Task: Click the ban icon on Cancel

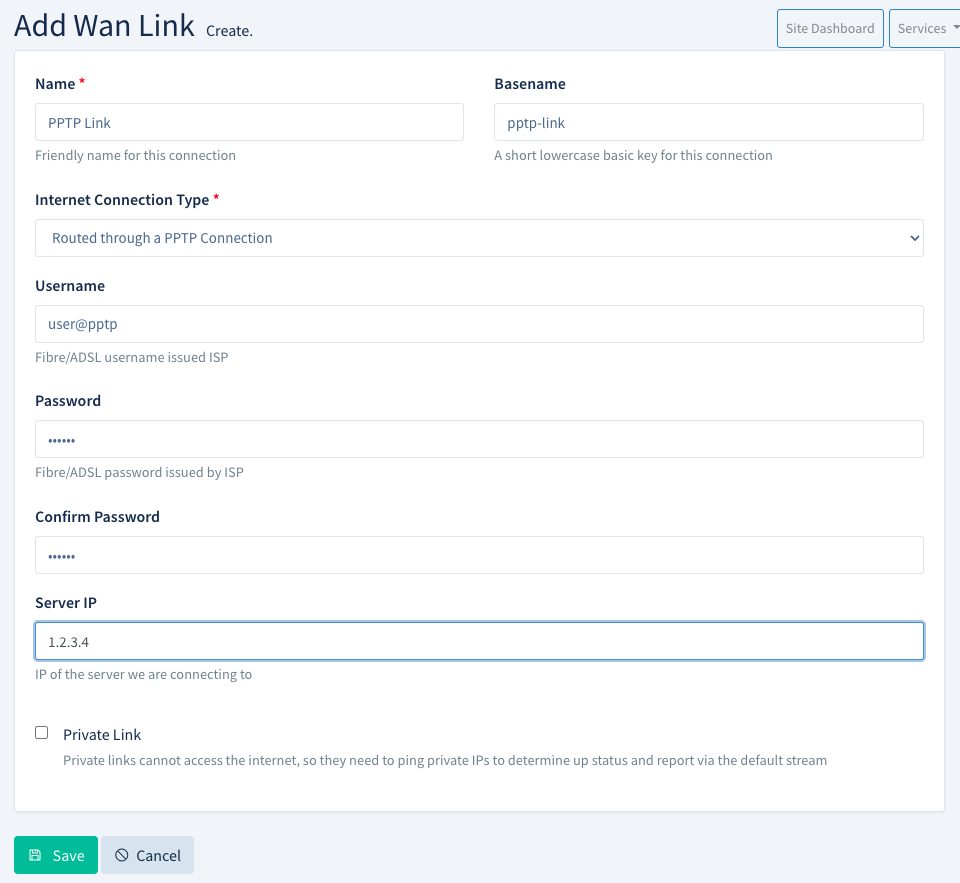Action: [122, 855]
